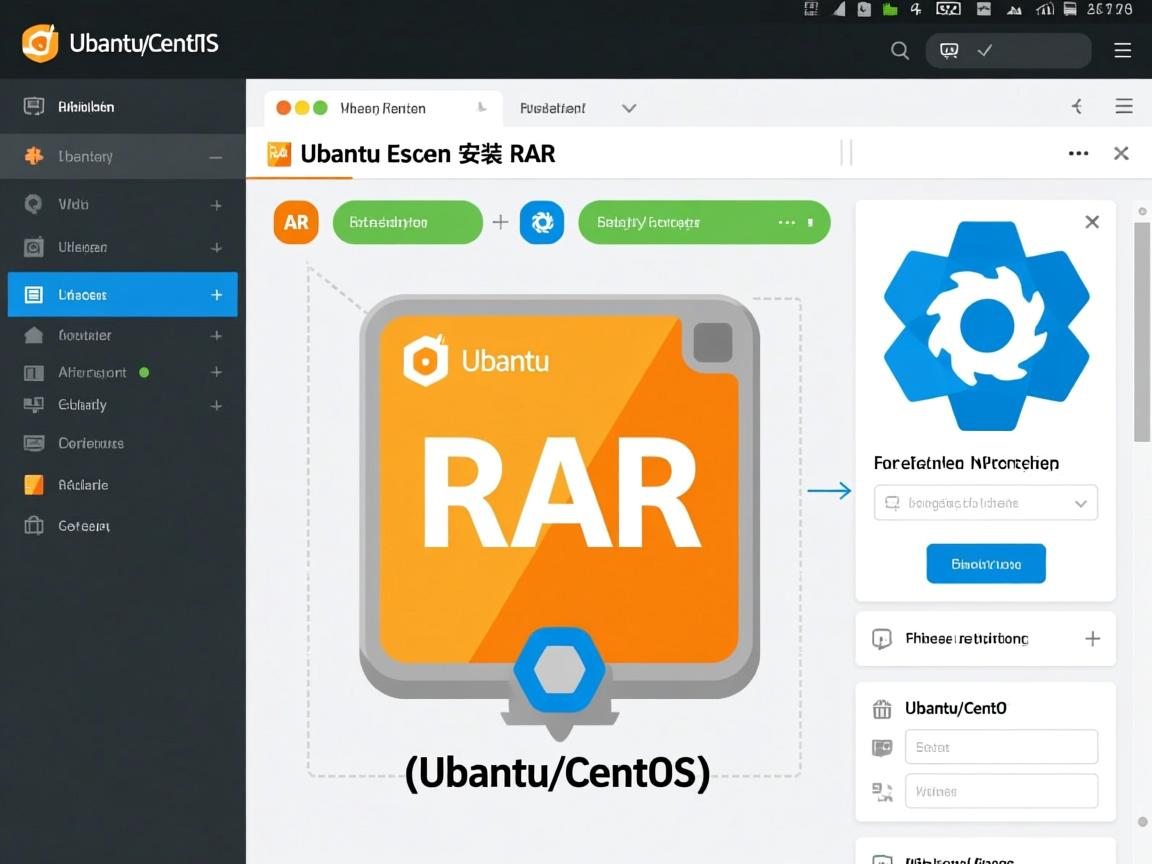The width and height of the screenshot is (1152, 864).
Task: Click the Ubuntu/CentOS logo in the top-left corner
Action: [x=42, y=43]
